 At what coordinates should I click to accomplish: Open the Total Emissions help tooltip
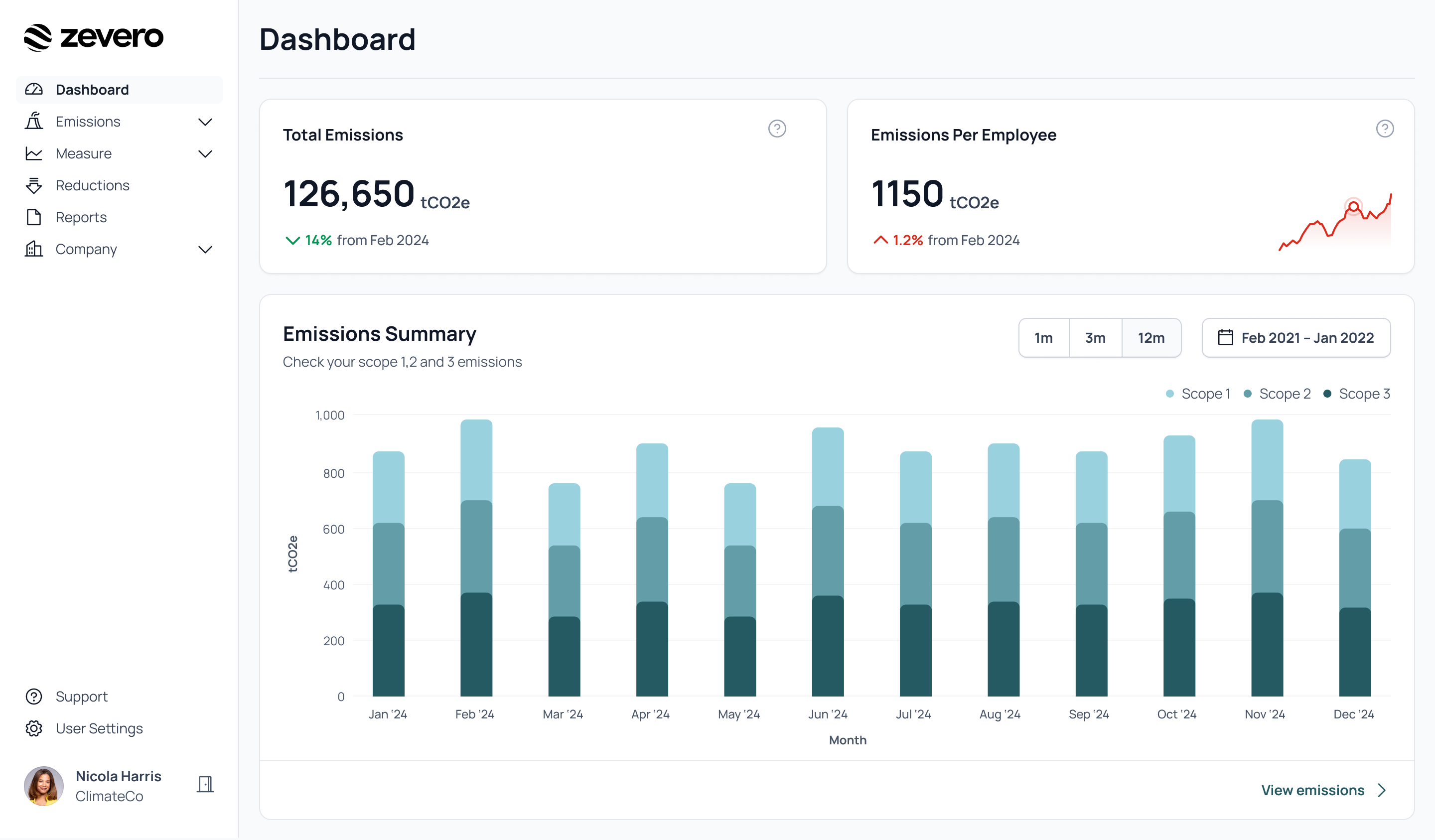tap(778, 129)
